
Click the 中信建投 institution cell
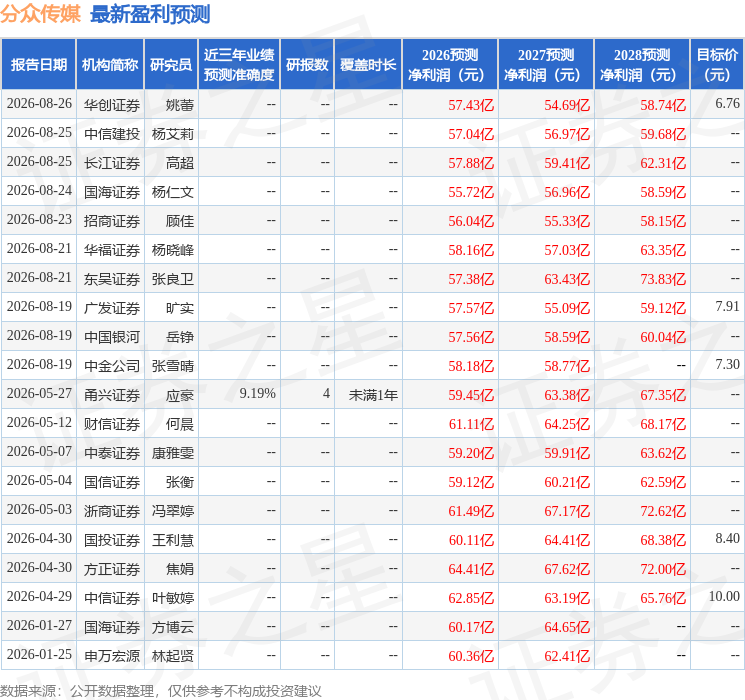tap(112, 134)
